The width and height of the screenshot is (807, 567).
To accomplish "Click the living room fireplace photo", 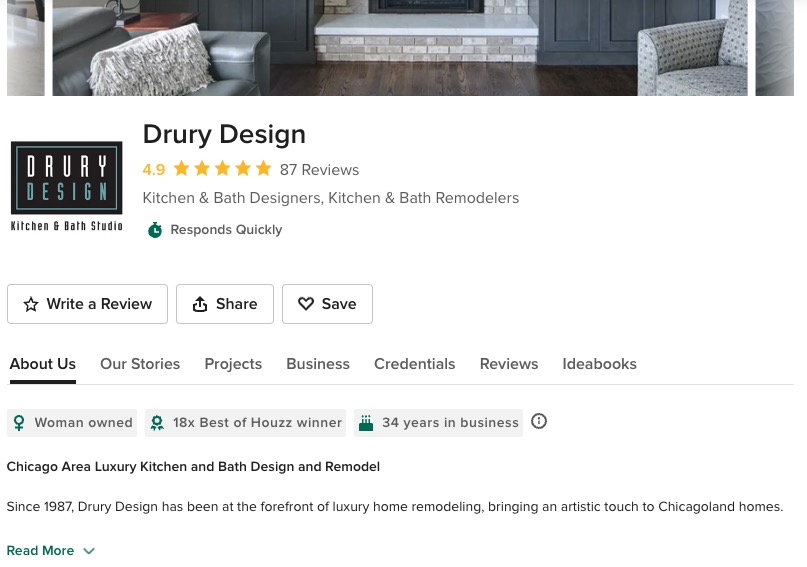I will tap(400, 47).
